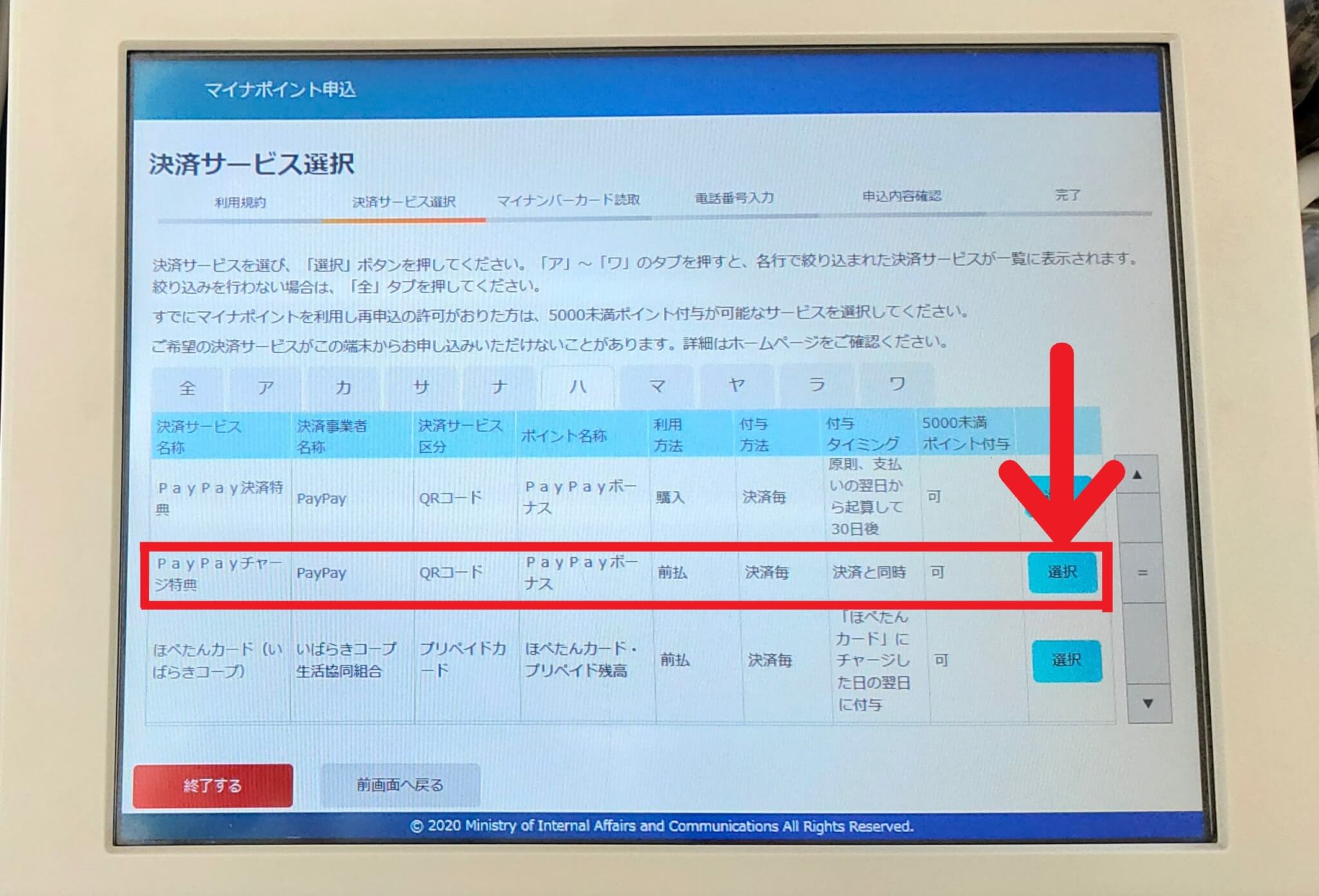Click the 電話番号入力 progress step
This screenshot has height=896, width=1319.
click(734, 200)
